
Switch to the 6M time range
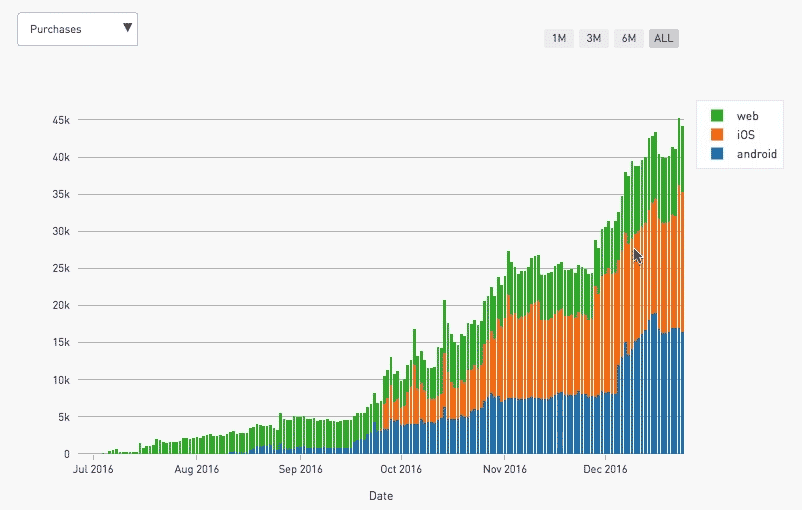tap(629, 38)
